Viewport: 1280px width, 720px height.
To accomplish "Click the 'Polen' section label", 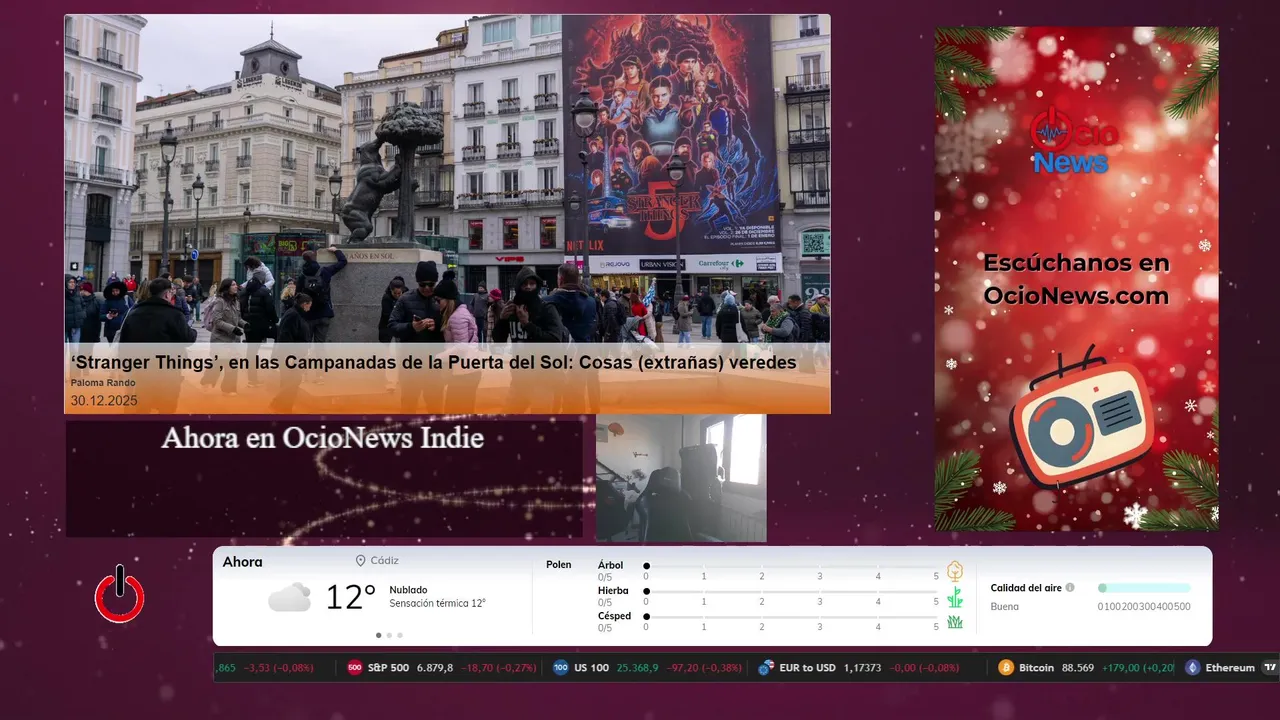I will pos(559,565).
